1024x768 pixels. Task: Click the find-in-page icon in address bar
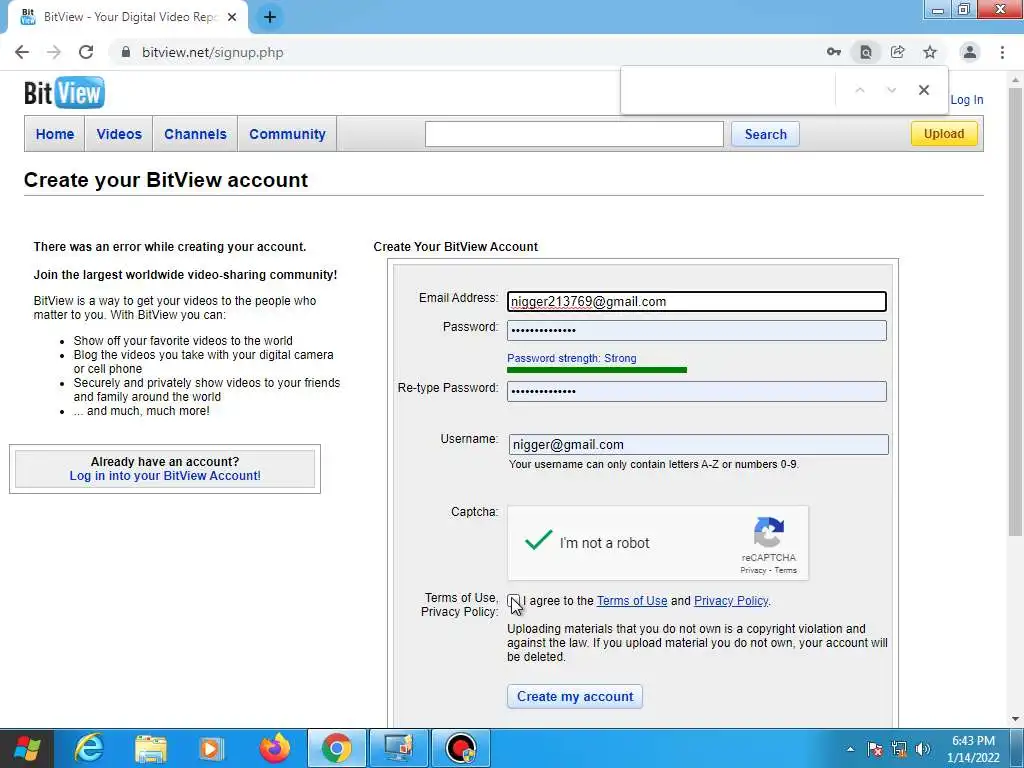click(865, 52)
